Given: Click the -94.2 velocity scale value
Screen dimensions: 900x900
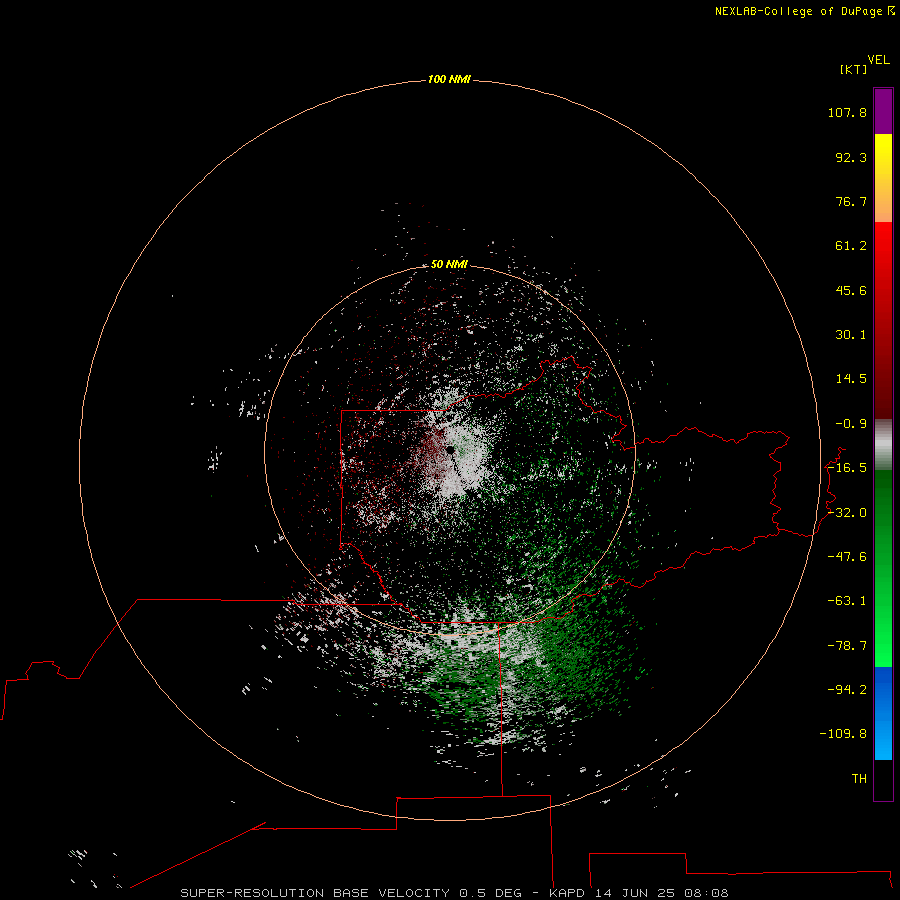Looking at the screenshot, I should [847, 690].
